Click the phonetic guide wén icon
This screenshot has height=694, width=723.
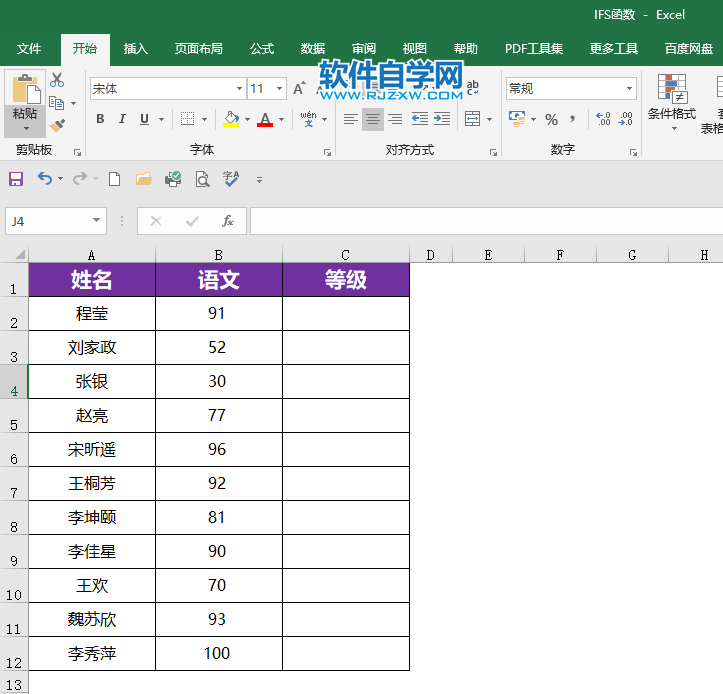(x=308, y=119)
